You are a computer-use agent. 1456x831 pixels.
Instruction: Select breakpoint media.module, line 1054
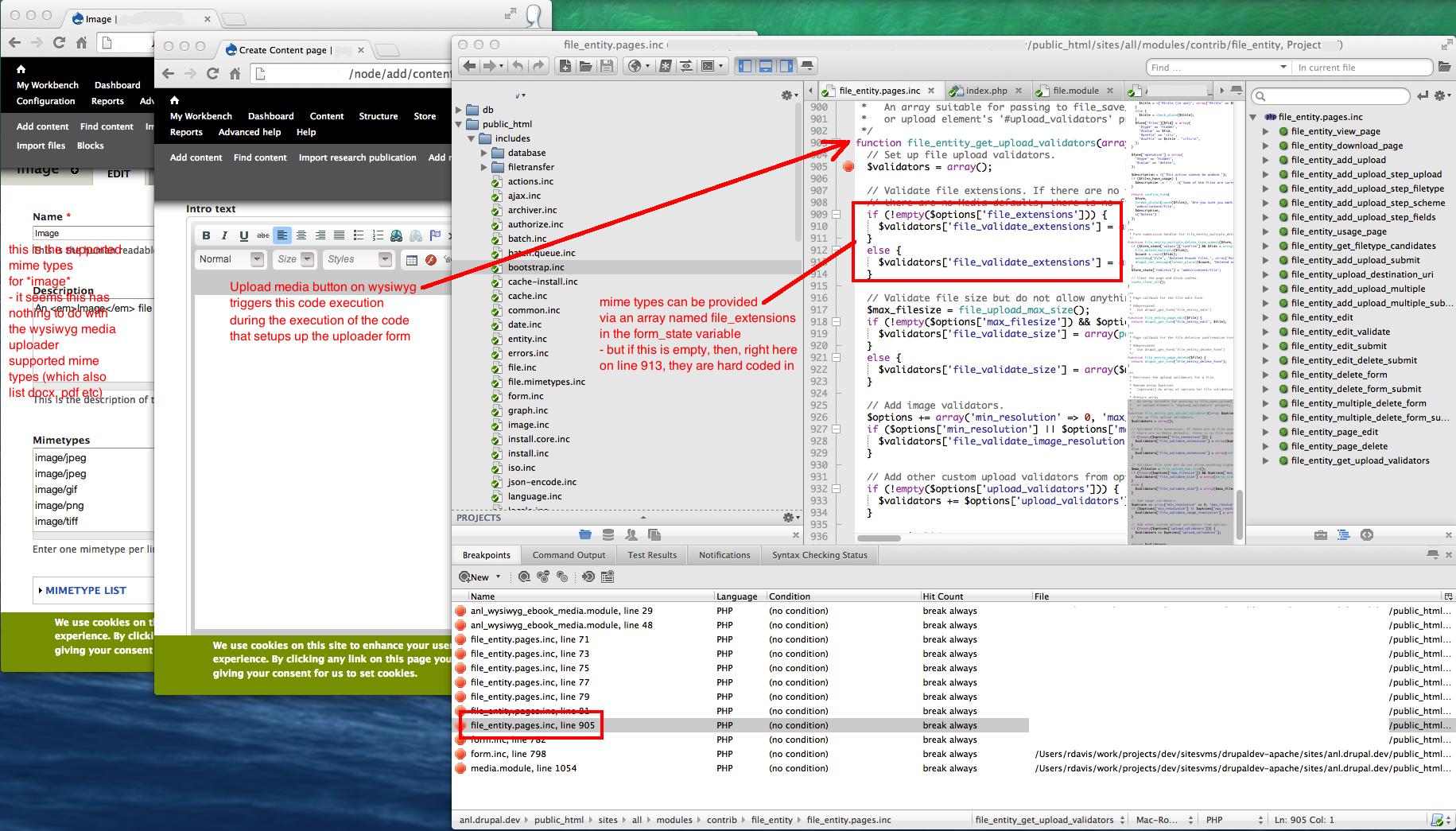(x=523, y=768)
